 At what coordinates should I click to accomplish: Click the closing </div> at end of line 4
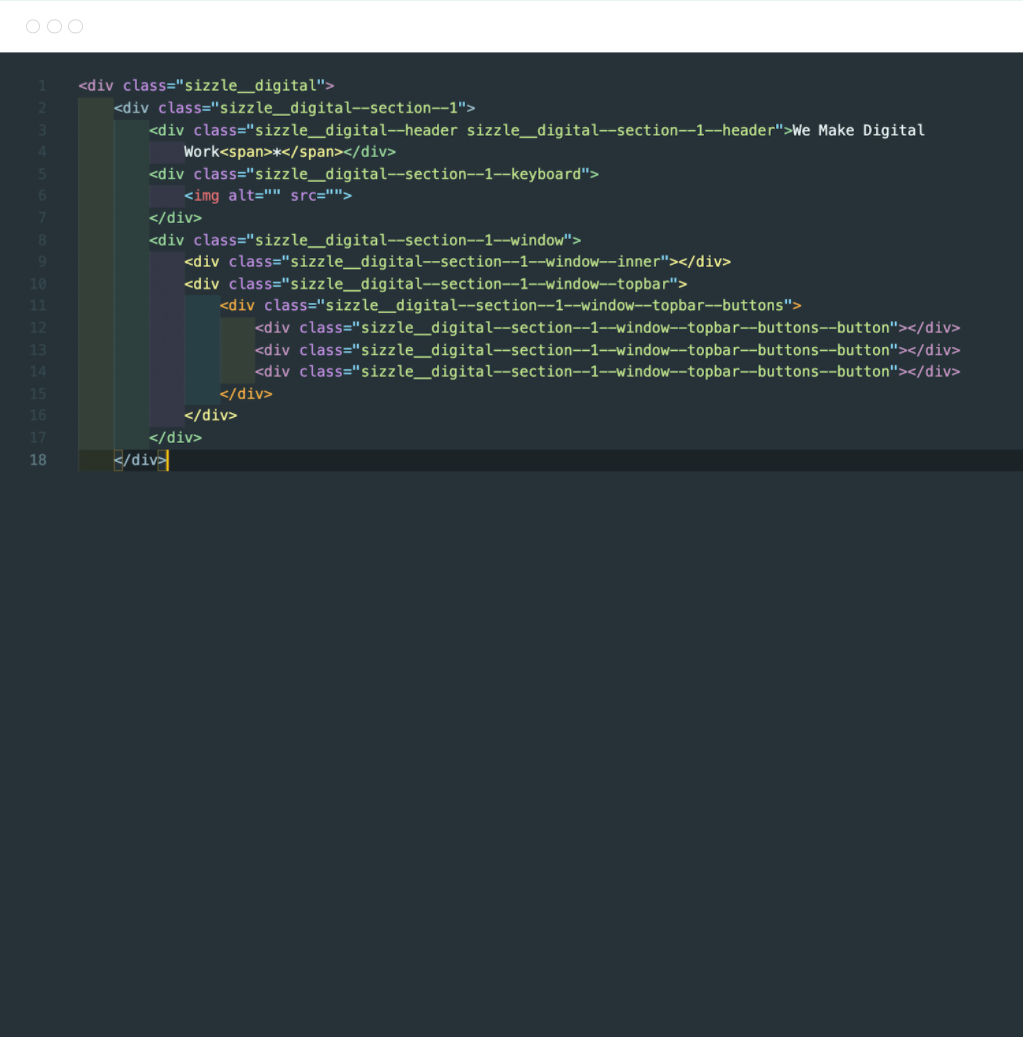370,151
